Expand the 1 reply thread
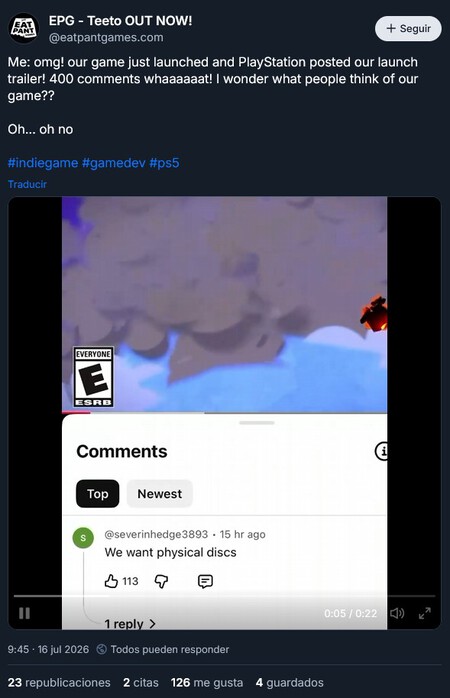This screenshot has height=698, width=450. (130, 624)
